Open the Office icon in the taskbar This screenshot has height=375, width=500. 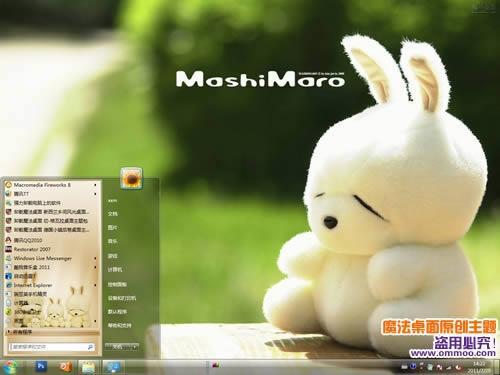[x=65, y=367]
